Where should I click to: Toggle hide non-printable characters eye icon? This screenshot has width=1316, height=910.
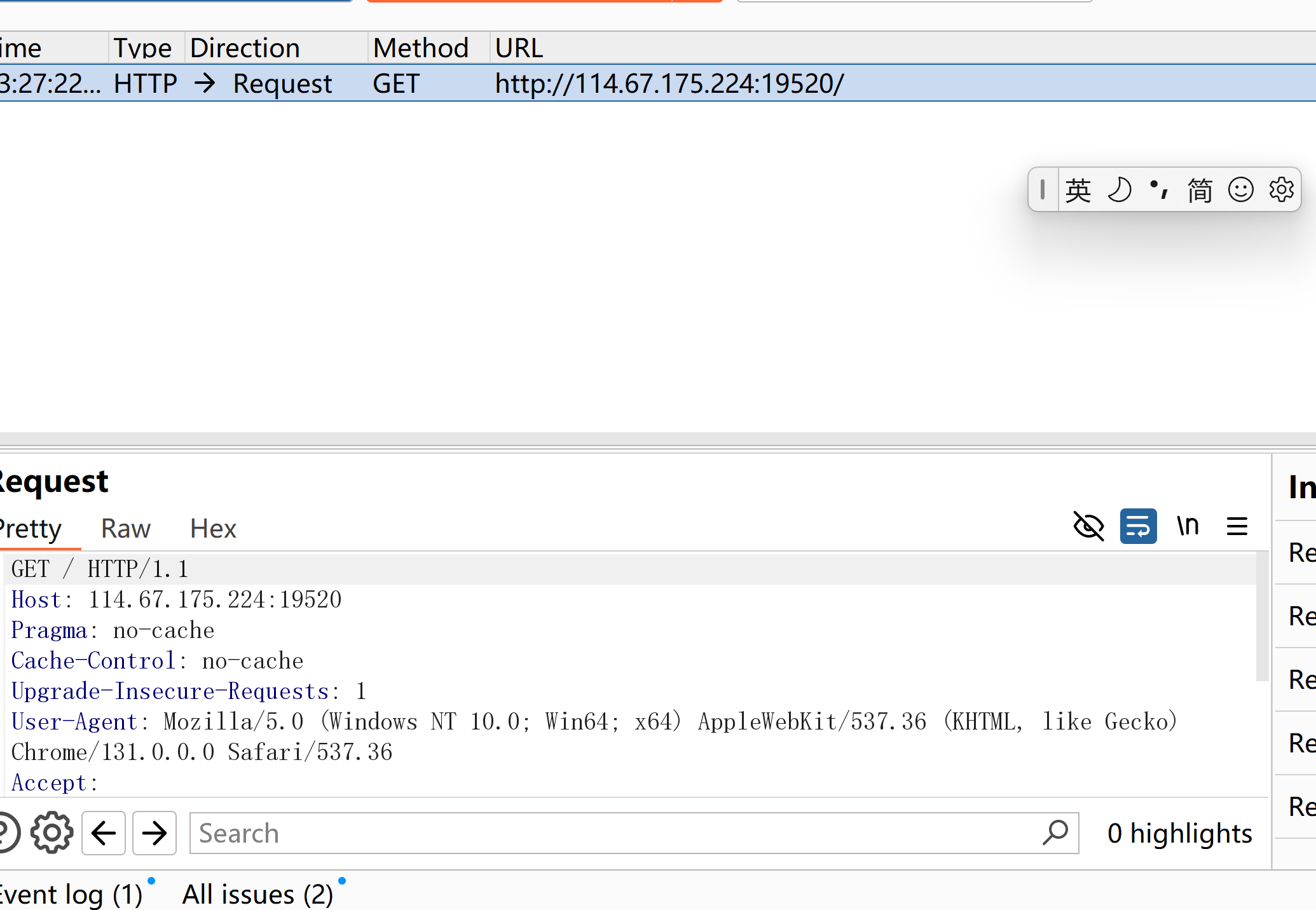point(1088,526)
